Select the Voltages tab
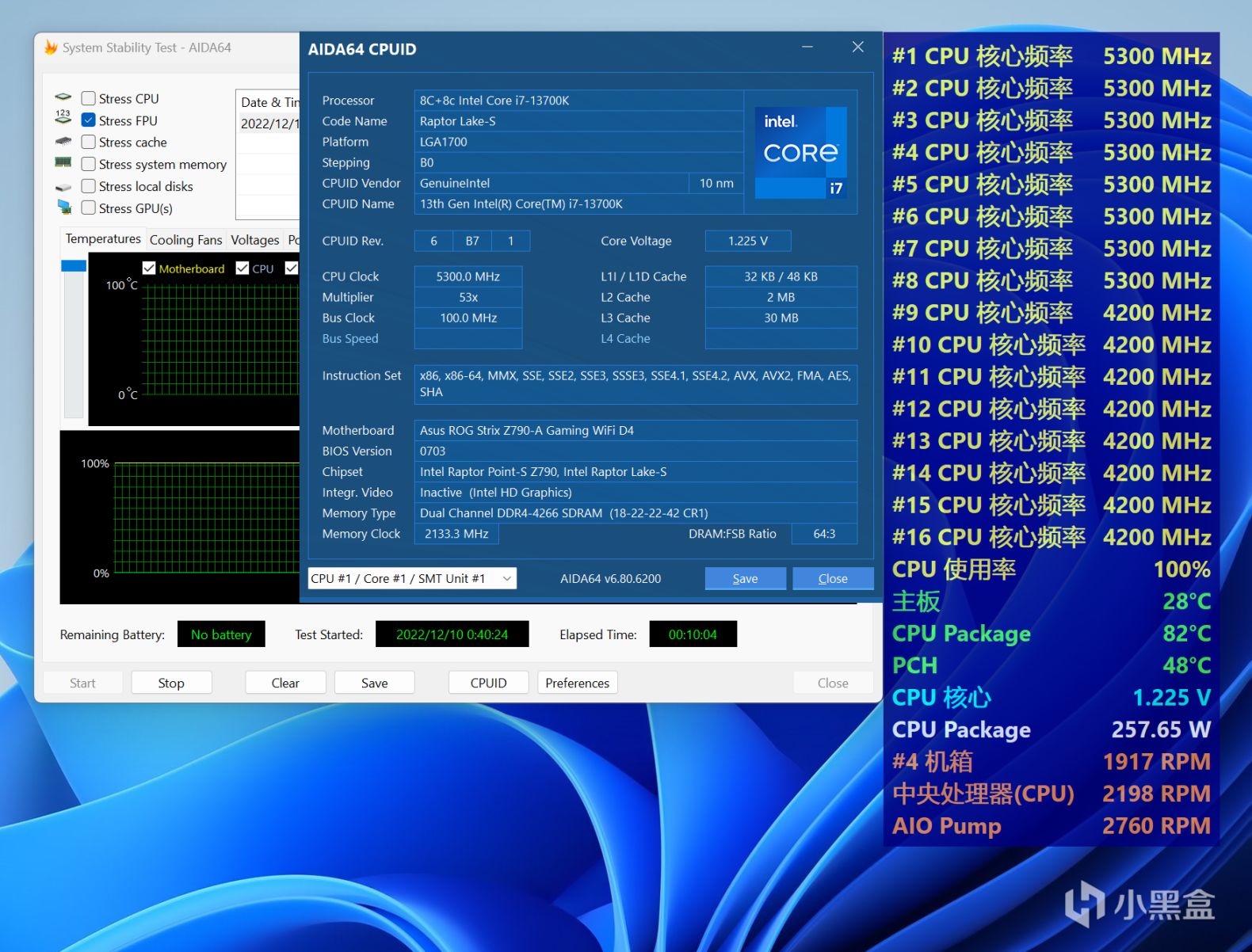Screen dimensions: 1252x952 255,239
